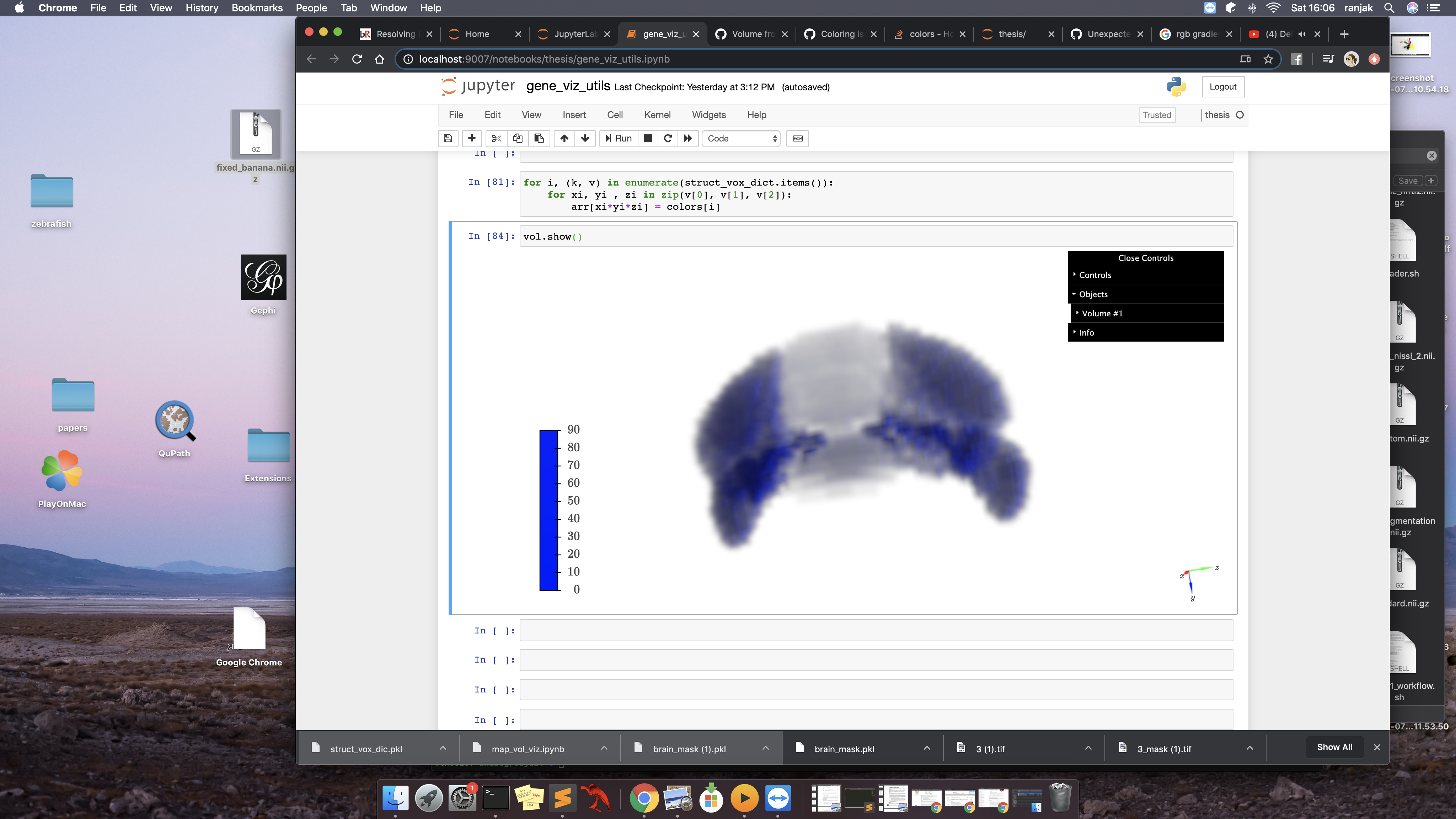Move selected cell up arrow
The image size is (1456, 819).
click(x=564, y=139)
